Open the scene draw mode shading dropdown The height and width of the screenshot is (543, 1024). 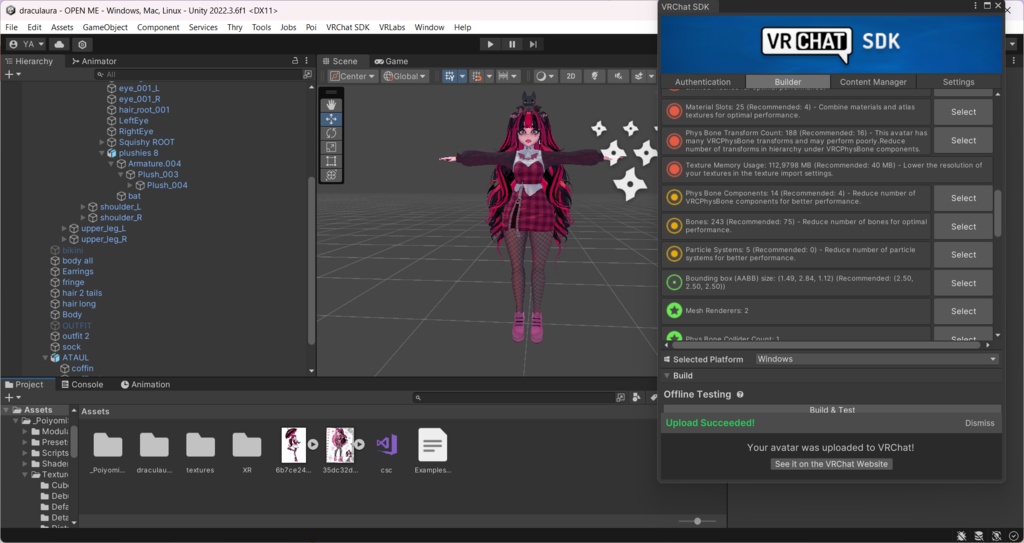click(546, 76)
